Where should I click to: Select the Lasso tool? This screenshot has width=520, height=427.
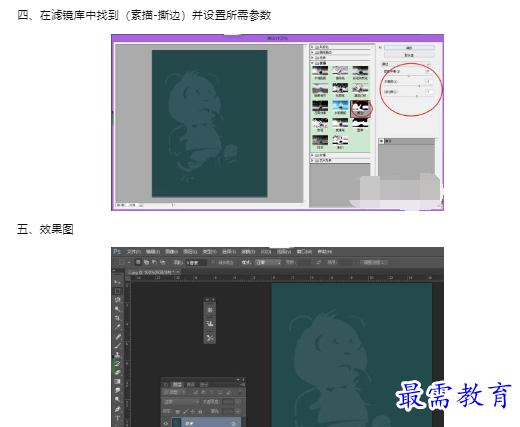click(117, 300)
